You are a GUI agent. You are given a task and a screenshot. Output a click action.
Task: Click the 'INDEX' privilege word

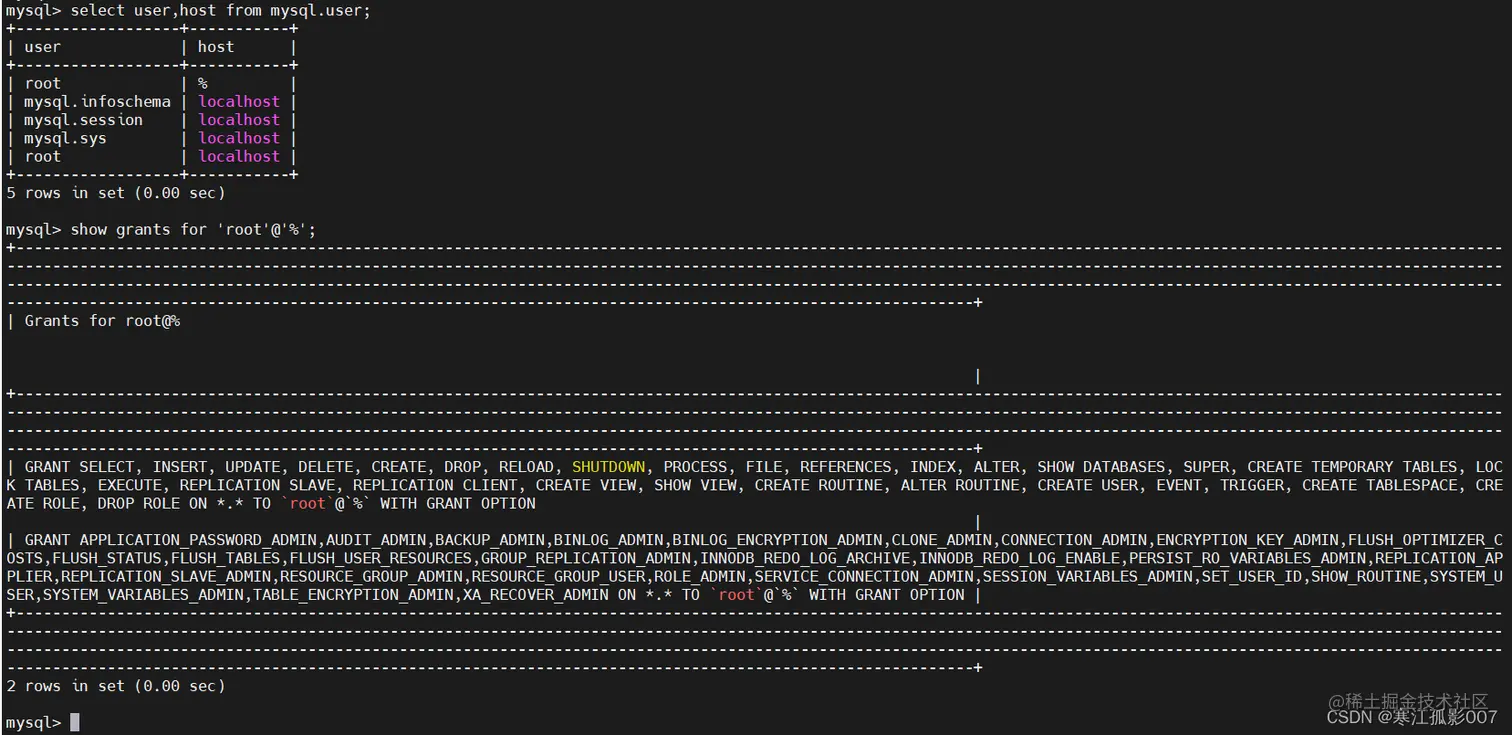pos(933,467)
